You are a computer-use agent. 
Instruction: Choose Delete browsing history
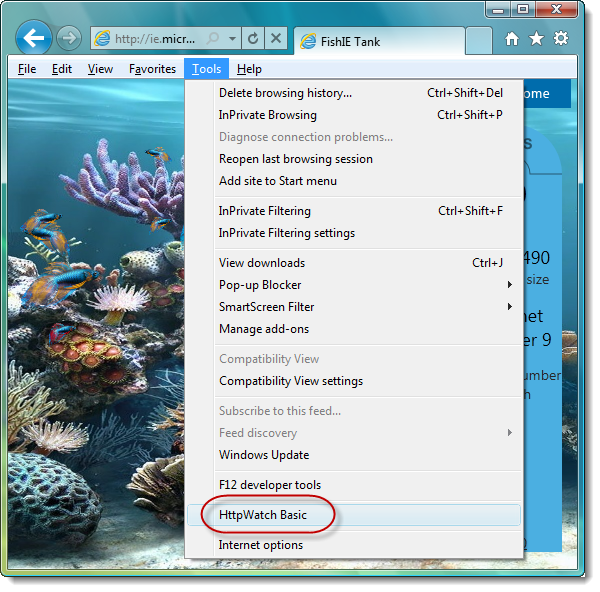point(354,93)
